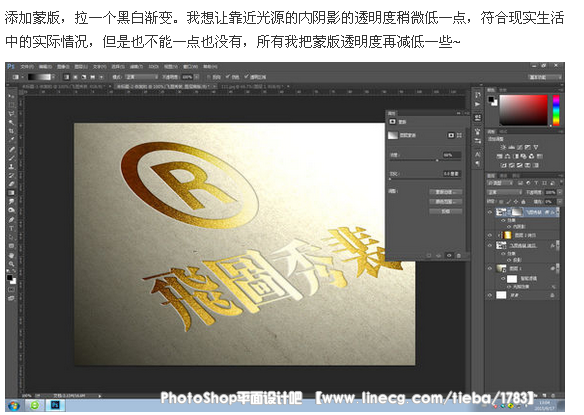Screen dimensions: 584x415
Task: Open the Character panel dock icon
Action: point(477,154)
